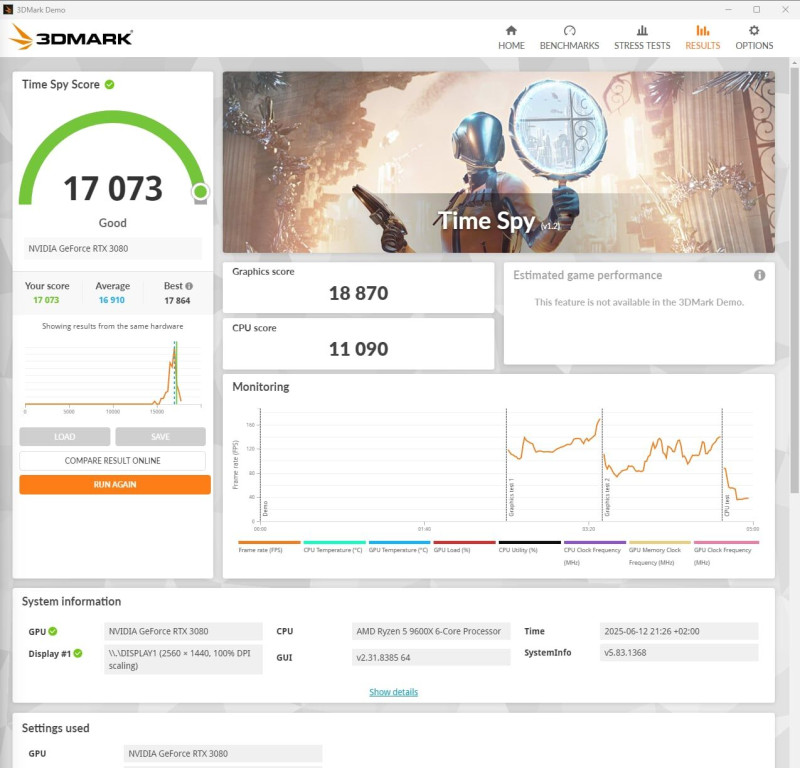Maximize the 3DMark Demo window

click(757, 10)
